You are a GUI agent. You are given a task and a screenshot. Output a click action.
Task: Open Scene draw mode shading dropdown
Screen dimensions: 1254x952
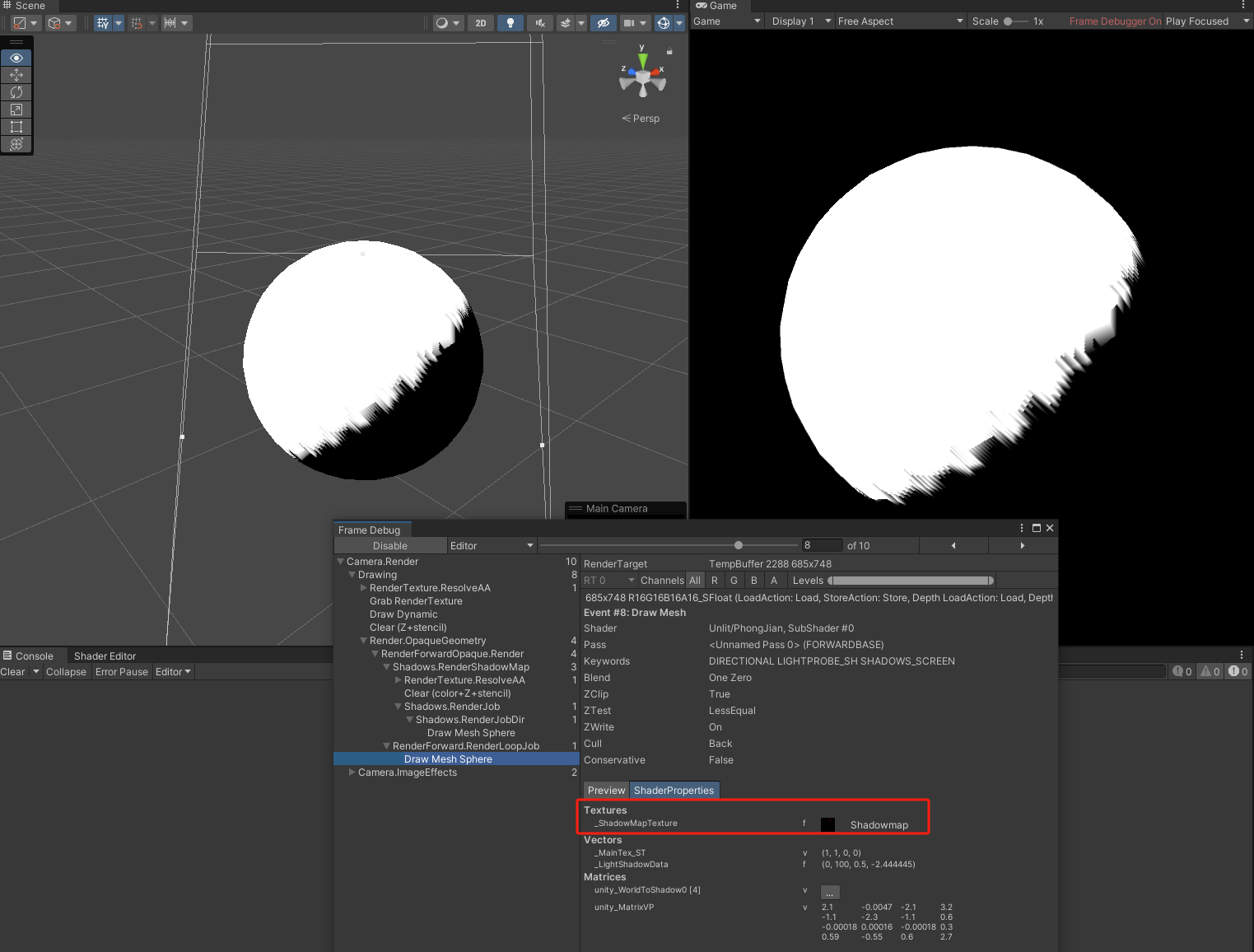(448, 23)
